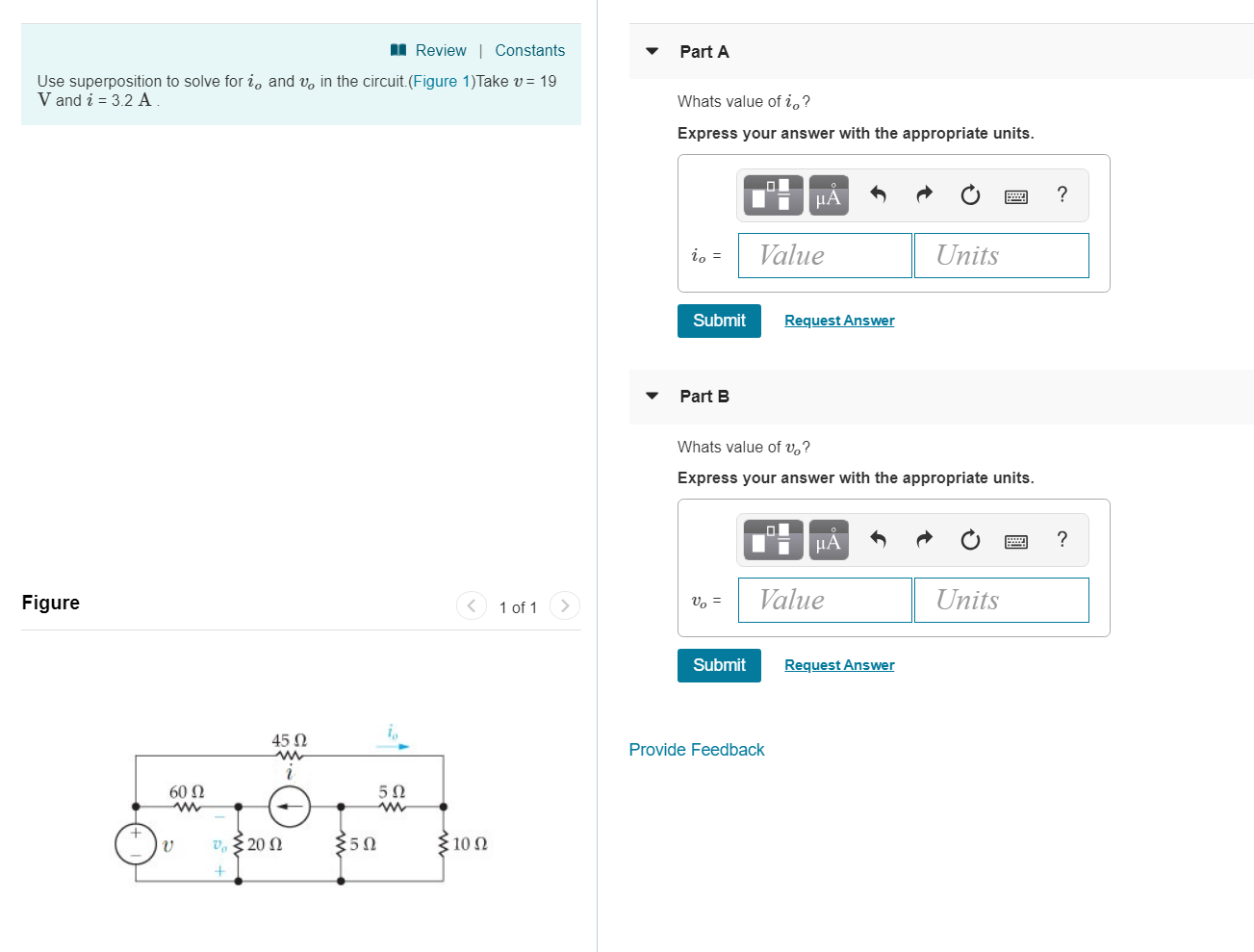1254x952 pixels.
Task: Focus the v_o Units input field
Action: (1002, 600)
